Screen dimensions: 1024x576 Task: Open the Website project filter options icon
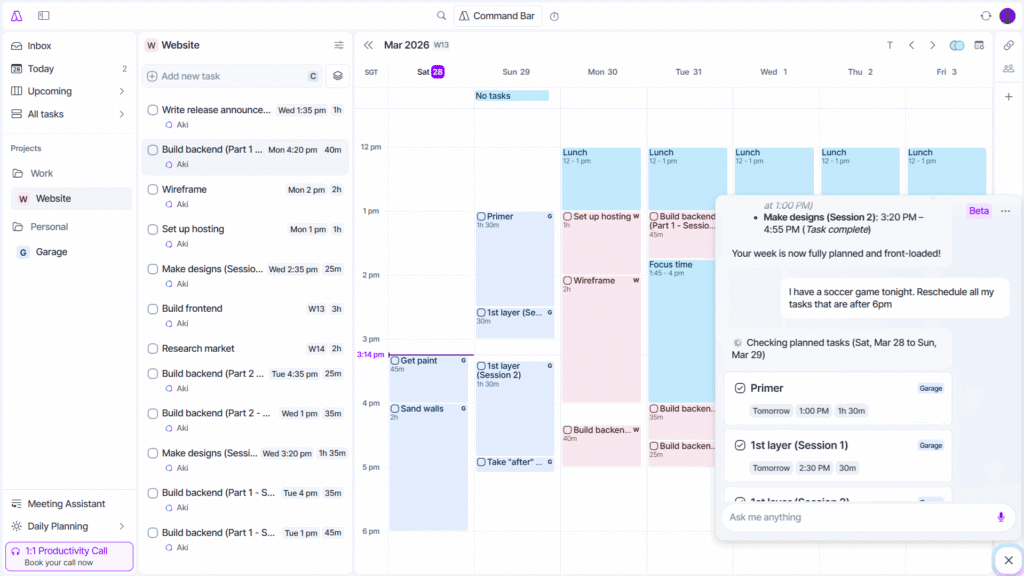(x=338, y=44)
